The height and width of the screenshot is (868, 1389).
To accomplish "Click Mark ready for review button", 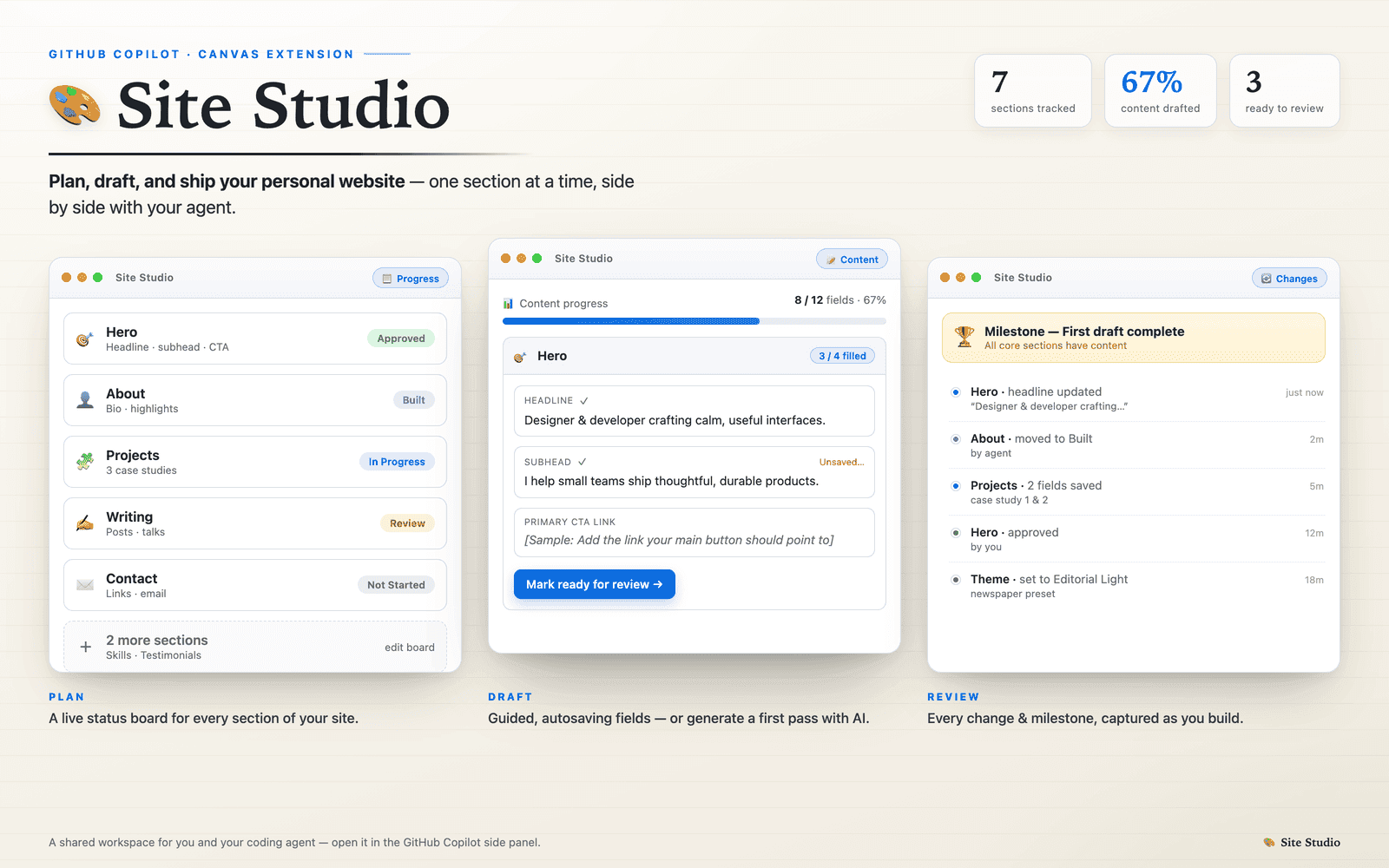I will [x=595, y=584].
